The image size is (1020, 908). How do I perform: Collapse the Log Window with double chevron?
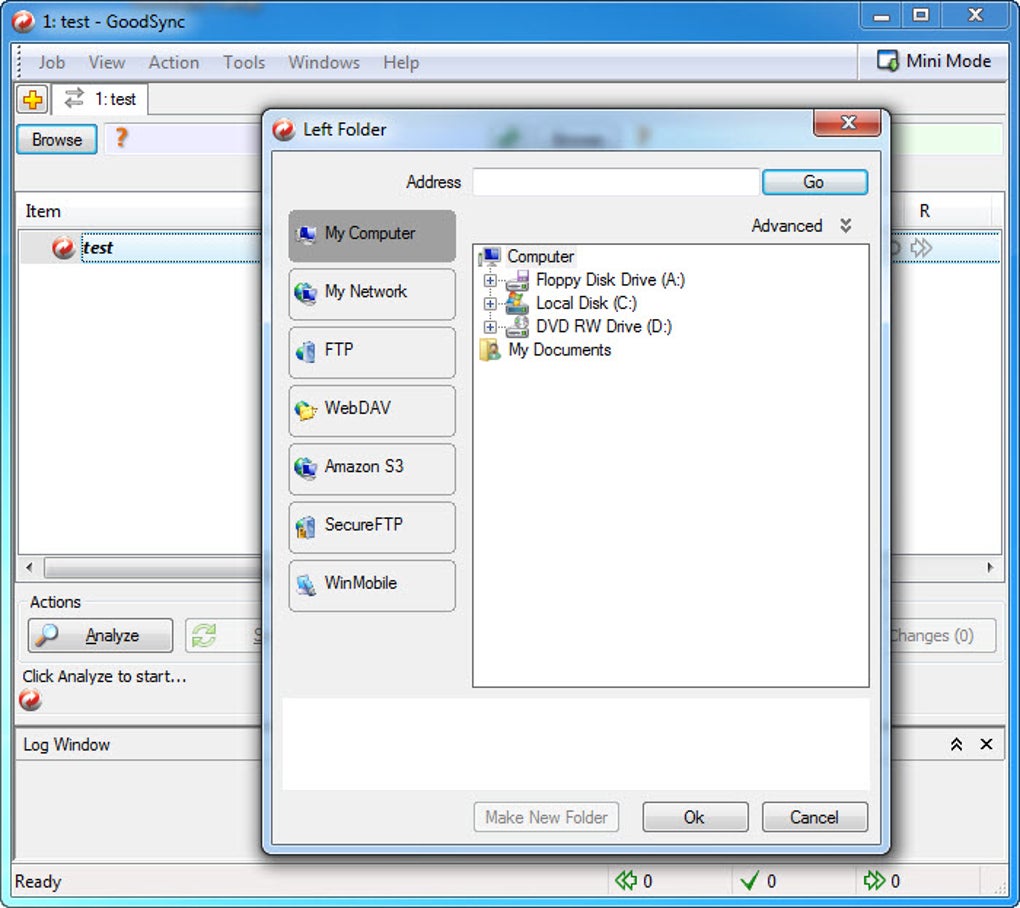[x=956, y=744]
